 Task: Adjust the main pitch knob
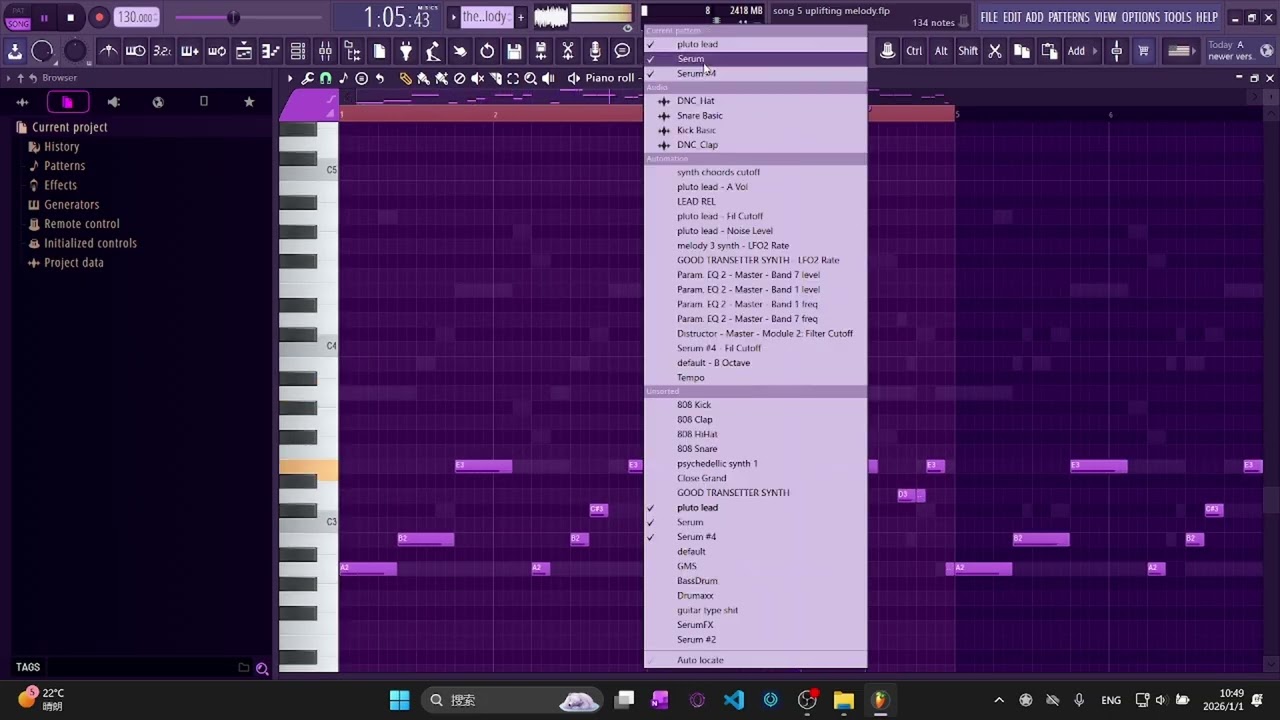75,51
